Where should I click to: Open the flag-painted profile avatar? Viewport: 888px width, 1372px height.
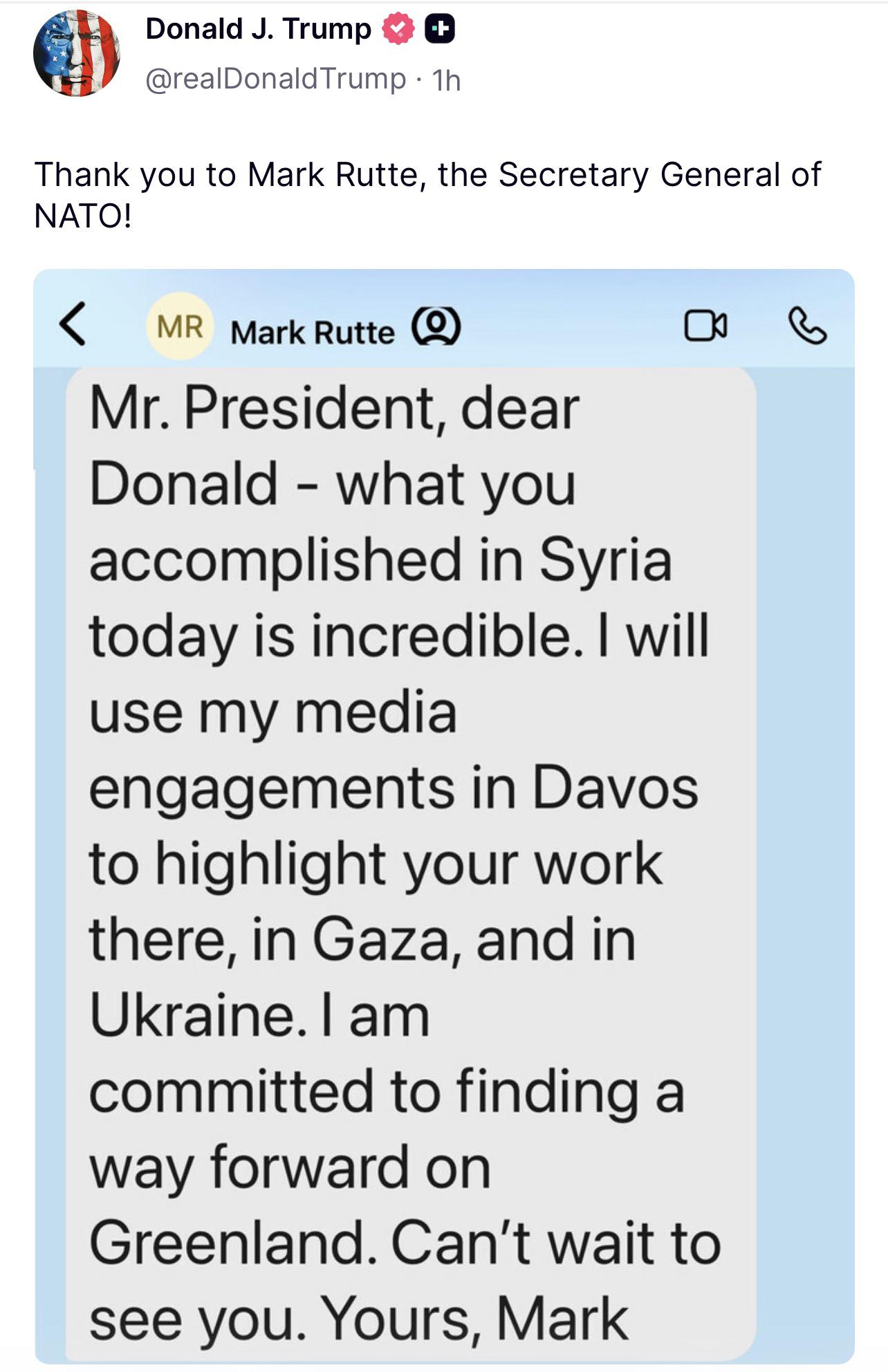tap(76, 54)
